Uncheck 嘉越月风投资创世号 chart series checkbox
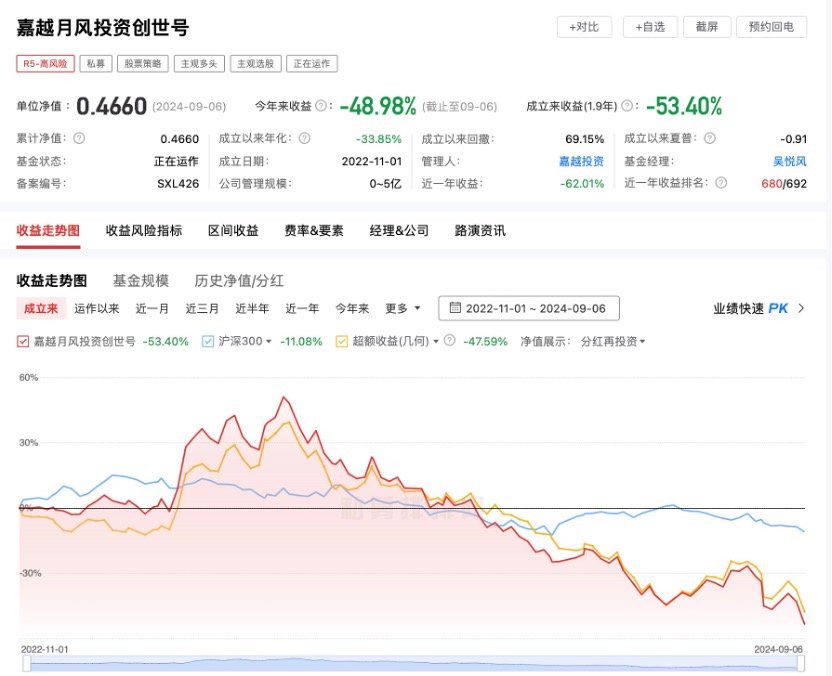Viewport: 832px width, 676px height. click(23, 341)
